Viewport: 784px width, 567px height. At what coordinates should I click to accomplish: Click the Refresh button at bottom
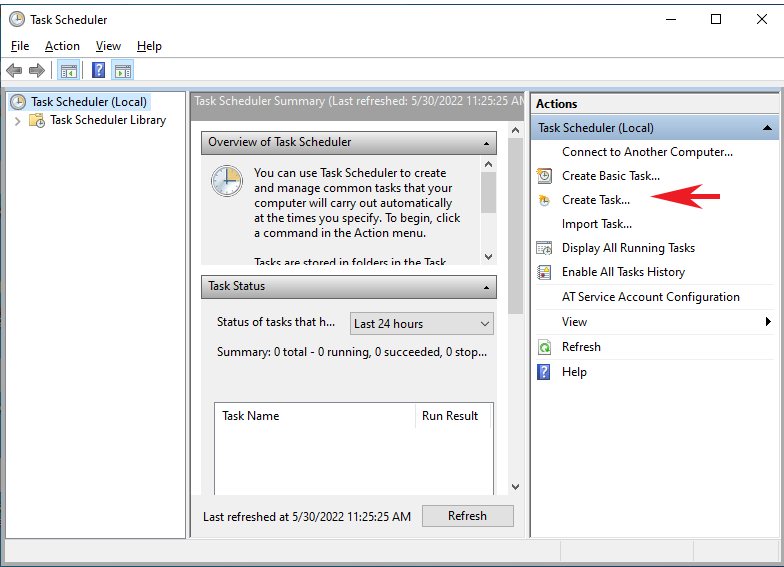[x=468, y=516]
